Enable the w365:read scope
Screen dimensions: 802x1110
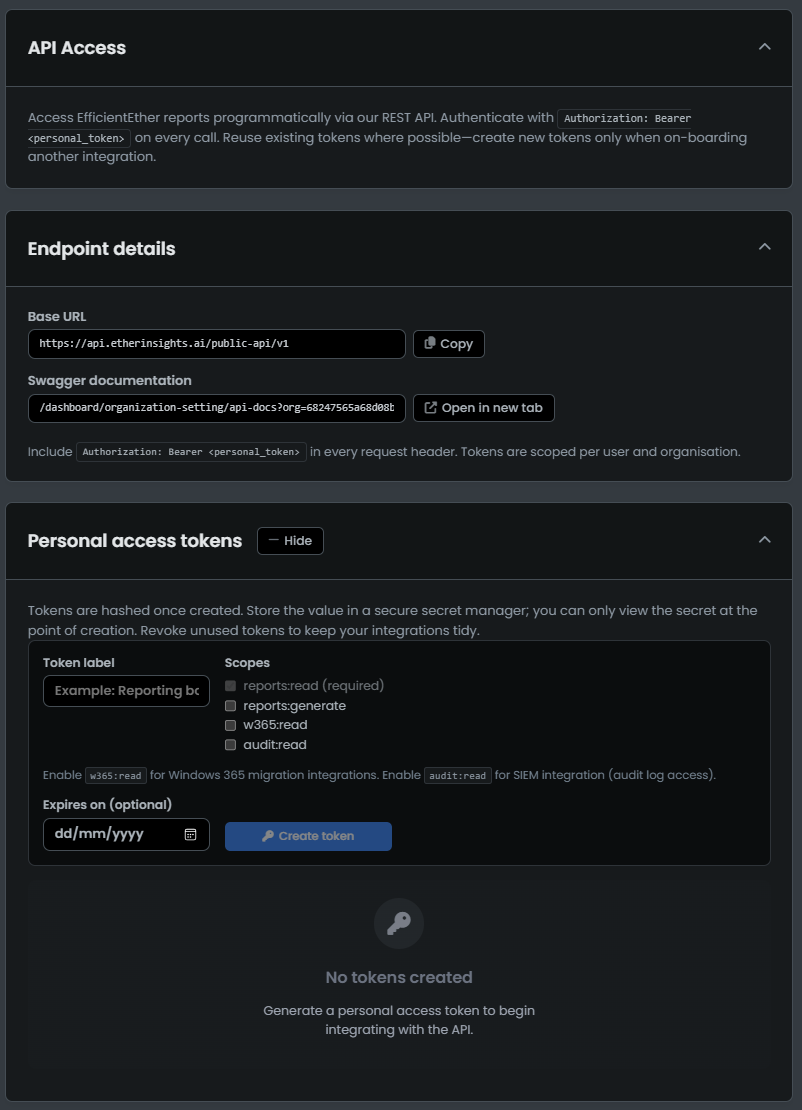(x=230, y=725)
